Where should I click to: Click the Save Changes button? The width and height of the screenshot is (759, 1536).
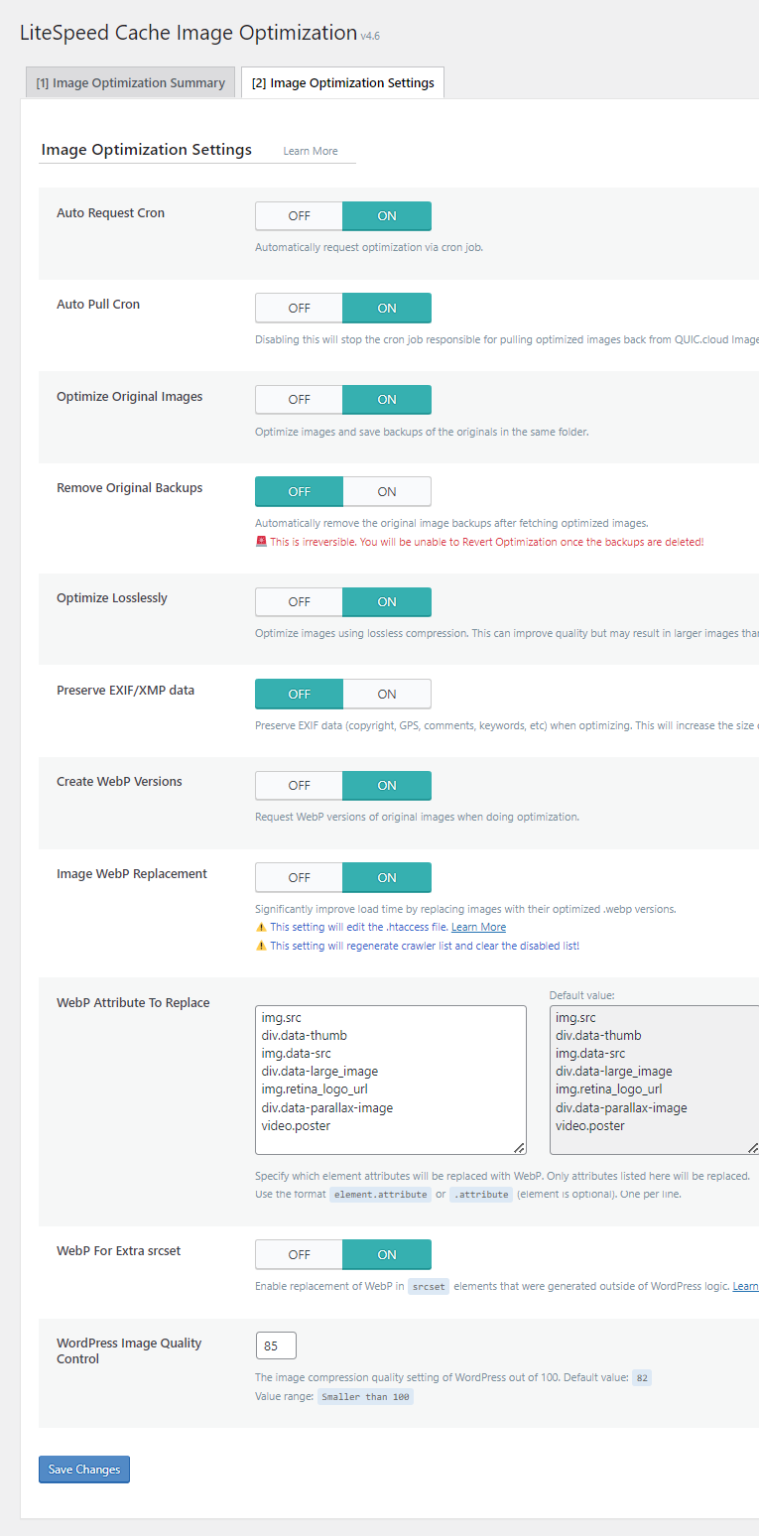(83, 1469)
